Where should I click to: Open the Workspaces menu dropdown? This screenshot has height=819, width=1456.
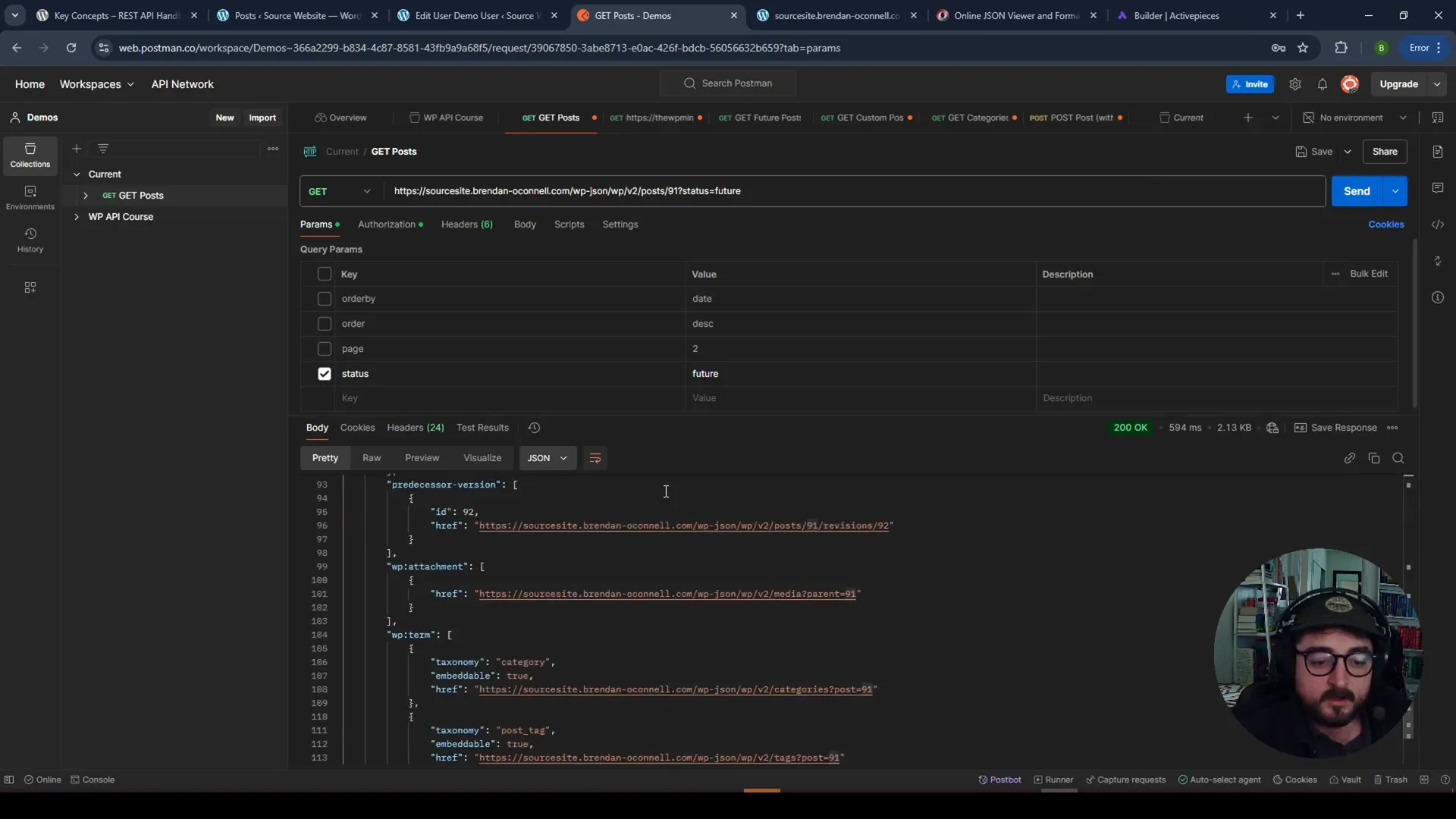[97, 84]
